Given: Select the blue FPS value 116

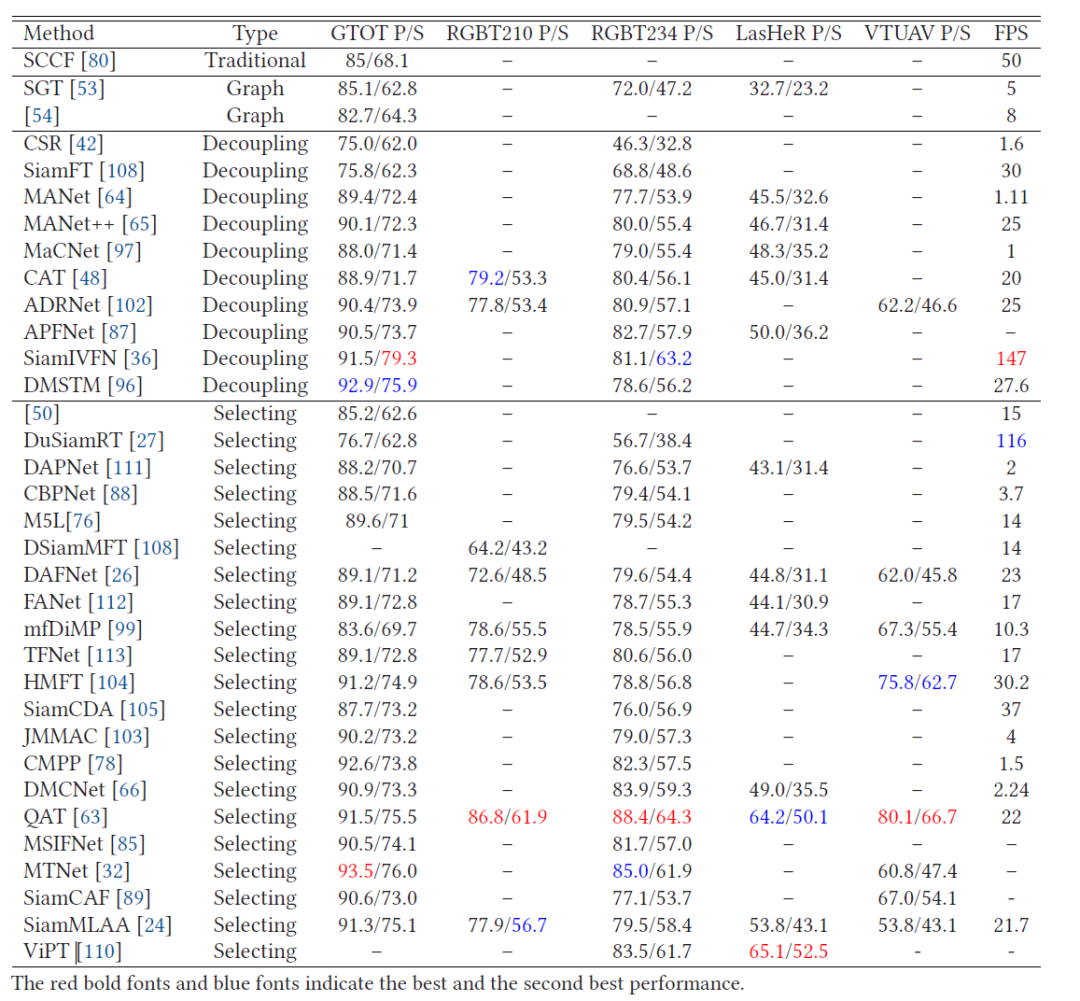Looking at the screenshot, I should point(1011,440).
